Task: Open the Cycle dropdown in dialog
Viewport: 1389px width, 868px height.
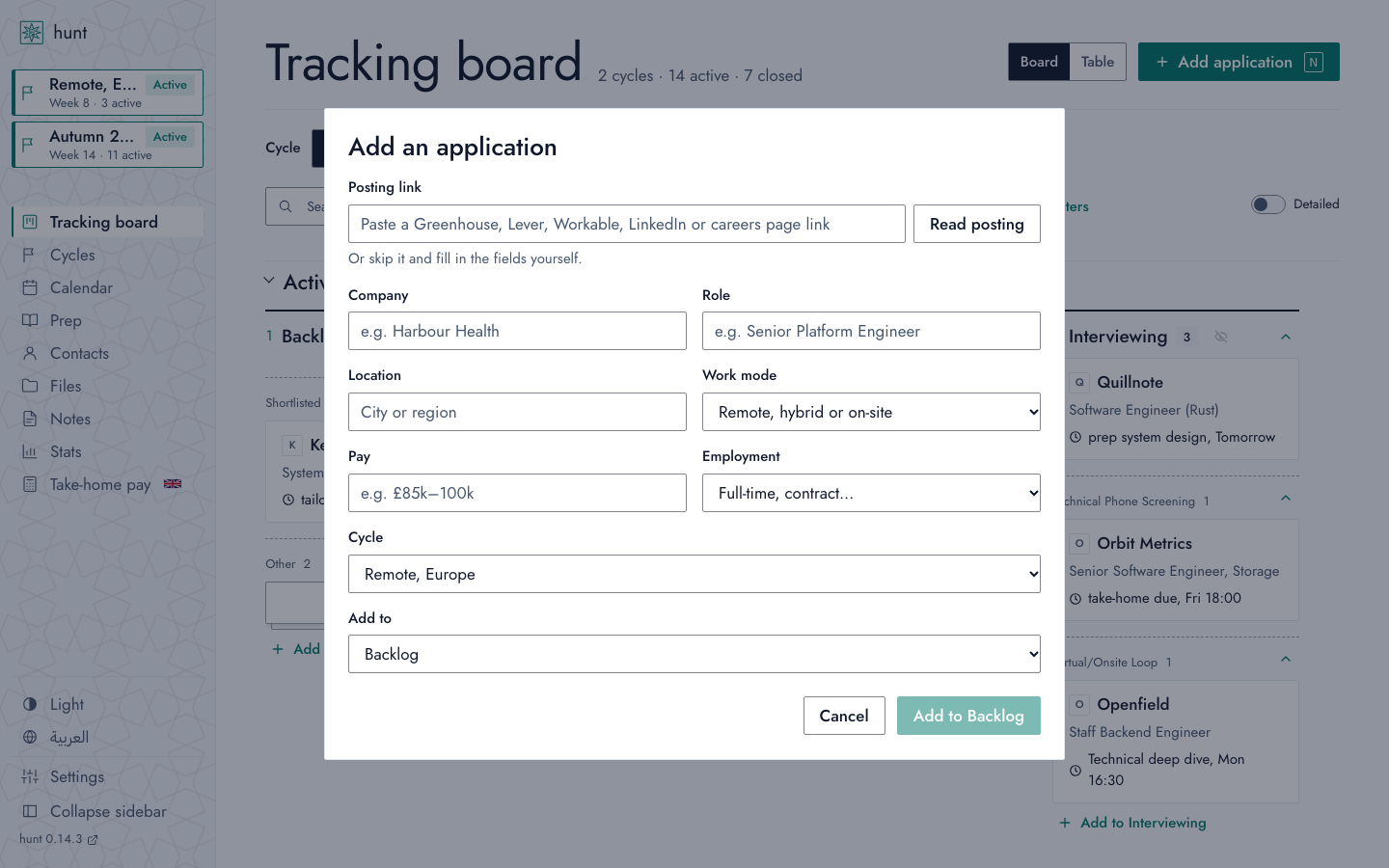Action: [x=694, y=574]
